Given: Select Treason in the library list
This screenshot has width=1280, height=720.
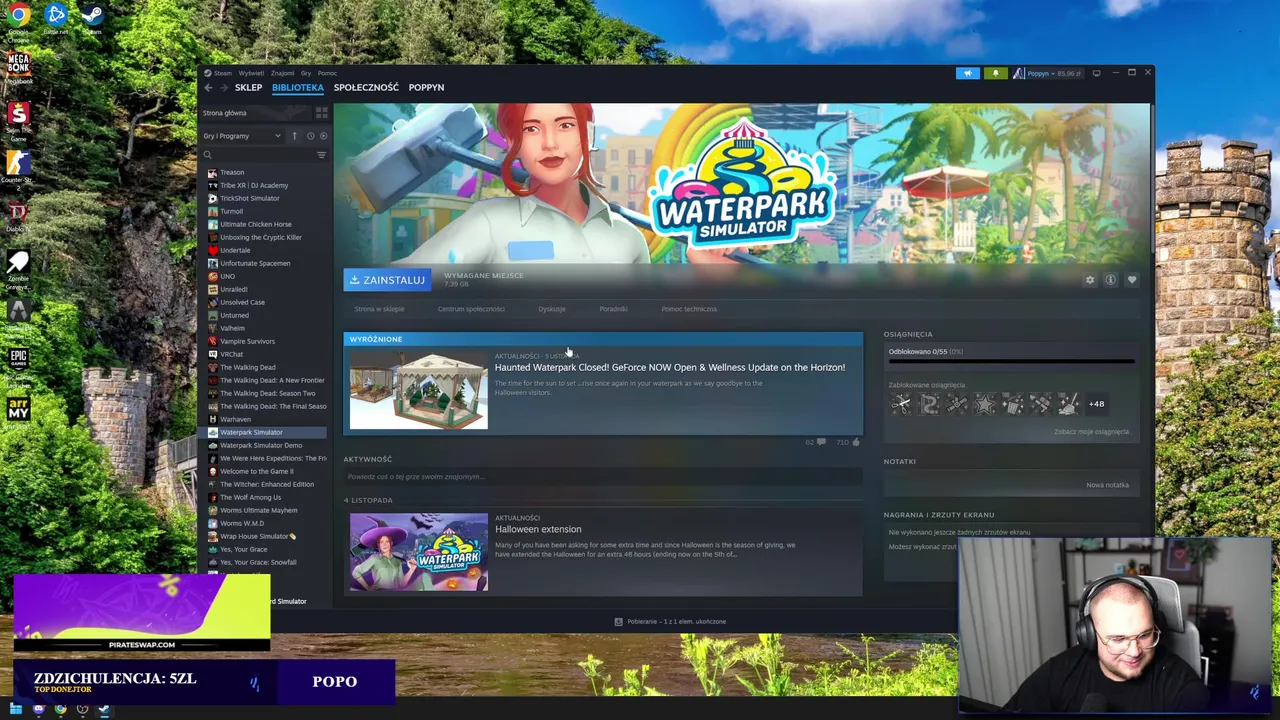Looking at the screenshot, I should 232,172.
